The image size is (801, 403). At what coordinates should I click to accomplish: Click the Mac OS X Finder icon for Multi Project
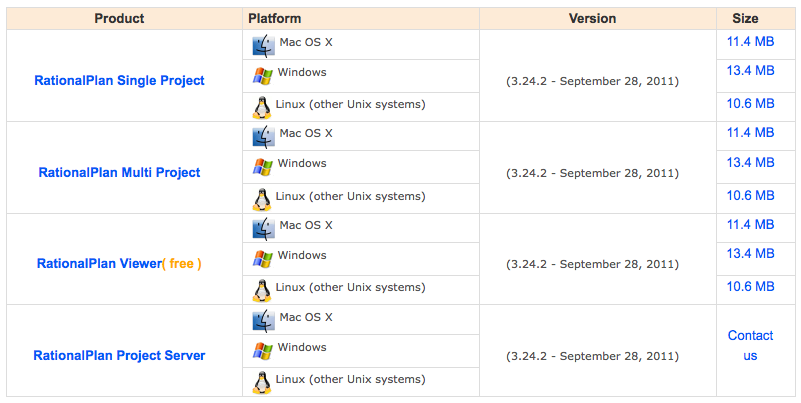[264, 137]
